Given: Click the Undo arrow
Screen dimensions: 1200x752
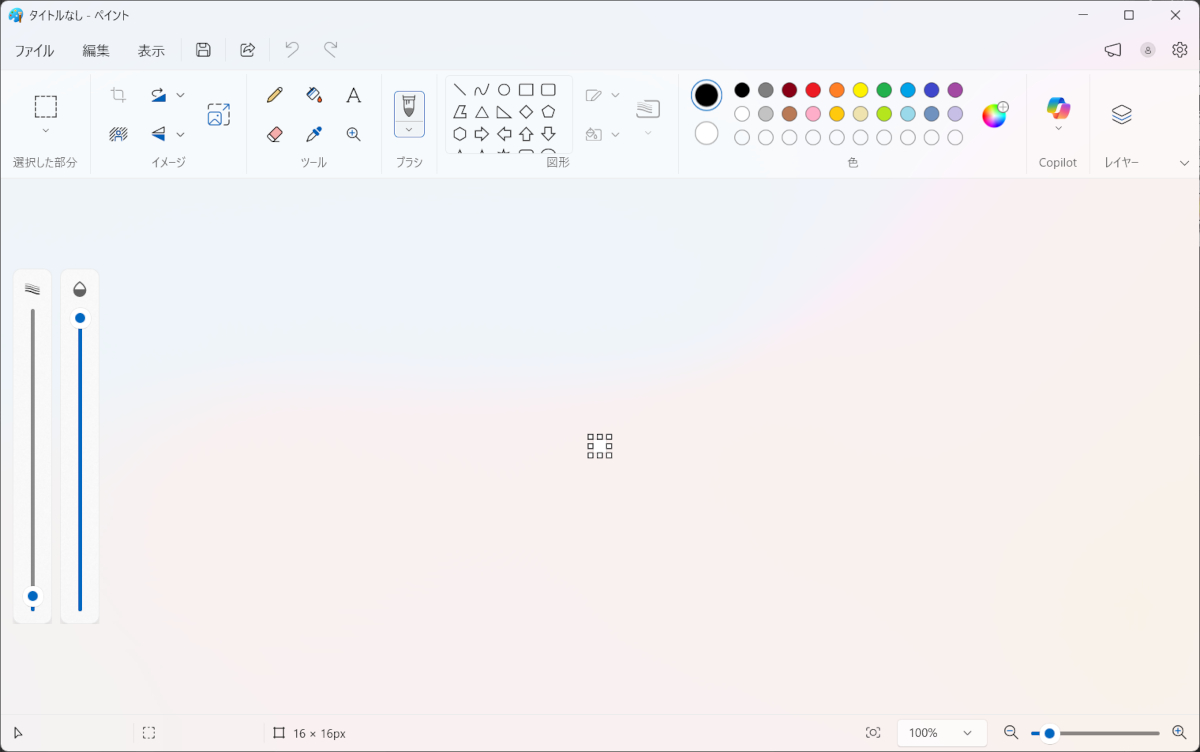Looking at the screenshot, I should point(292,50).
